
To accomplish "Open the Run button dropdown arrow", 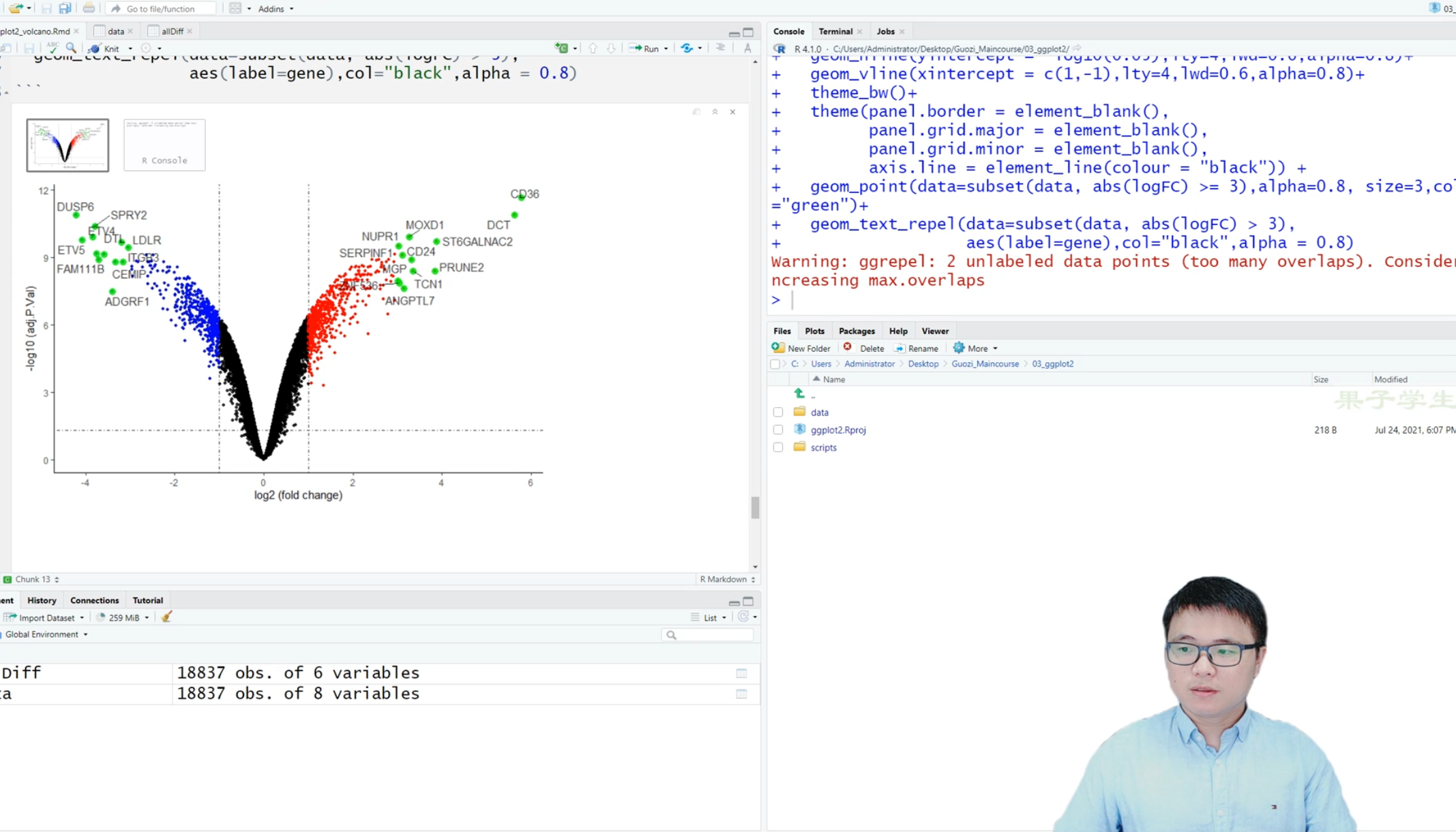I will click(666, 48).
